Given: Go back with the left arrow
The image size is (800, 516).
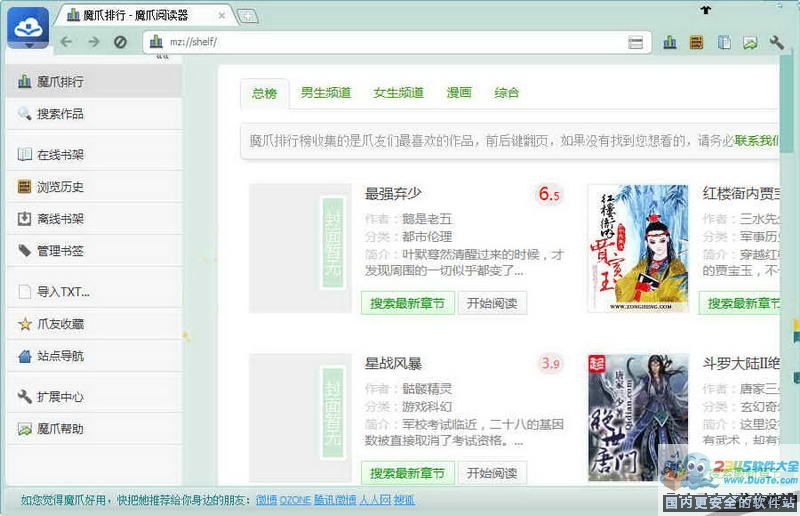Looking at the screenshot, I should [66, 42].
